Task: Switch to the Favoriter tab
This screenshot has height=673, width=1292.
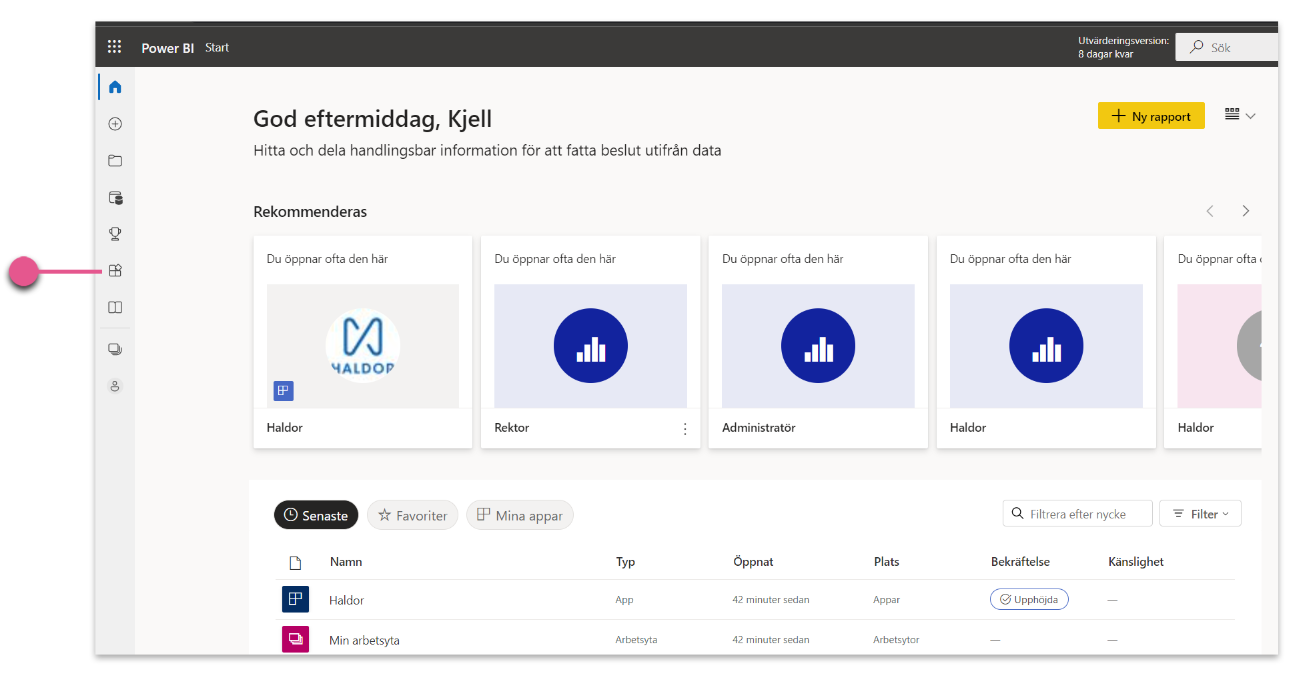Action: click(412, 515)
